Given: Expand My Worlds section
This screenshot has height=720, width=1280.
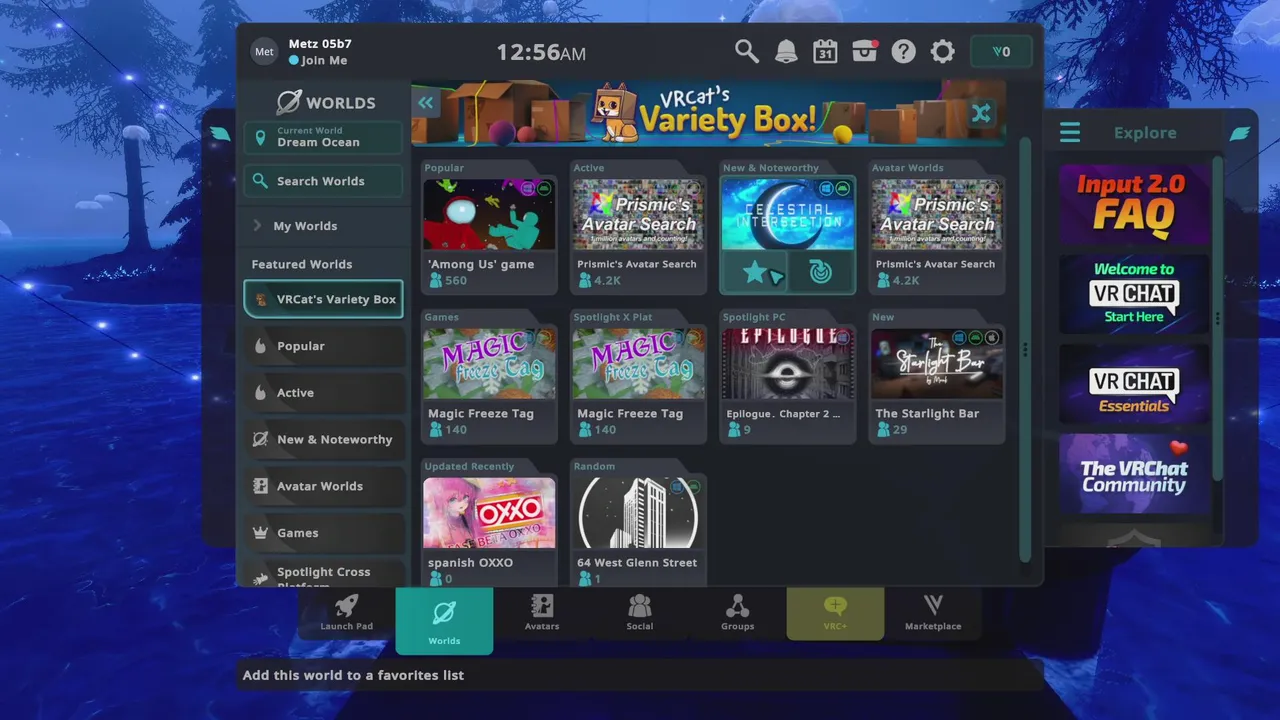Looking at the screenshot, I should 323,226.
